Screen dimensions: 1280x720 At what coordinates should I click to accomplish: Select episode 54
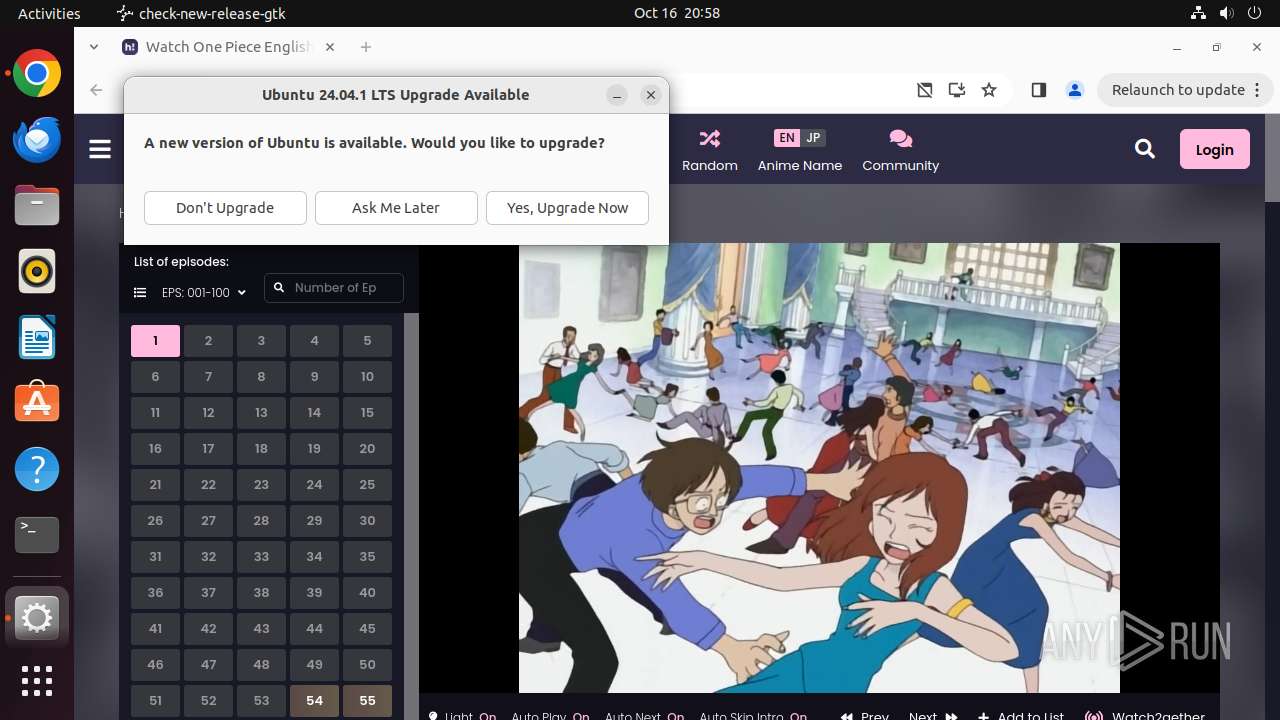pyautogui.click(x=314, y=701)
